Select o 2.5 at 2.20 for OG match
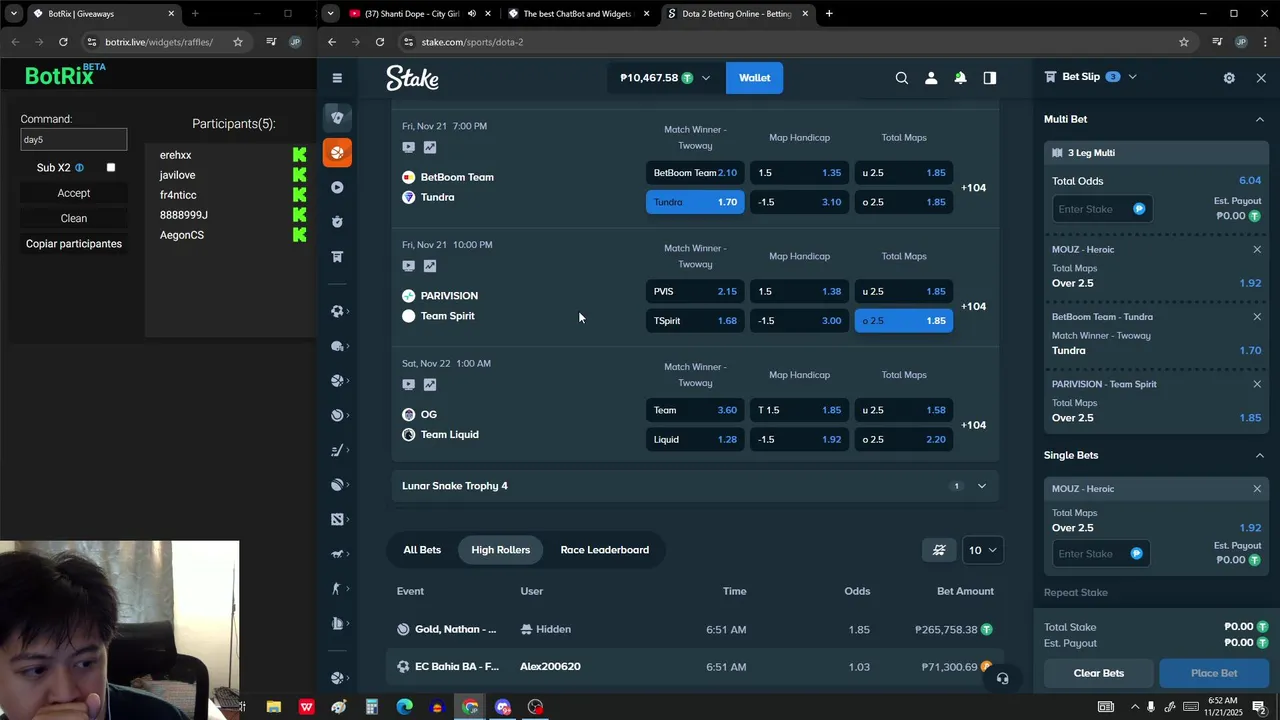Image resolution: width=1280 pixels, height=720 pixels. click(x=904, y=440)
